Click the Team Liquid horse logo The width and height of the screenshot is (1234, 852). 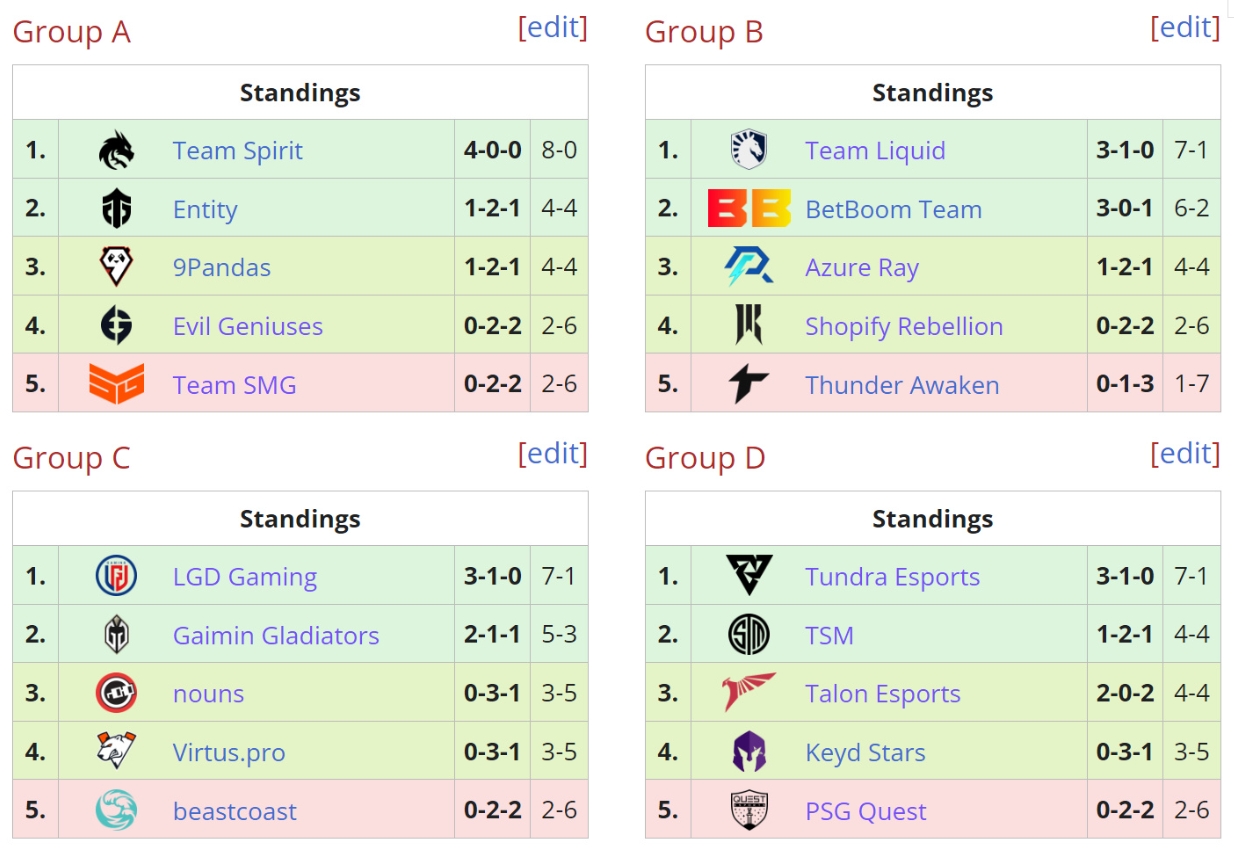click(x=748, y=150)
